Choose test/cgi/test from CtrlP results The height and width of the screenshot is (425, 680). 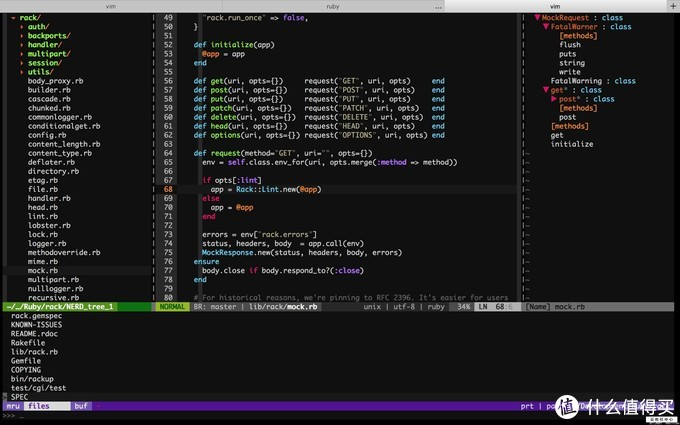coord(39,388)
